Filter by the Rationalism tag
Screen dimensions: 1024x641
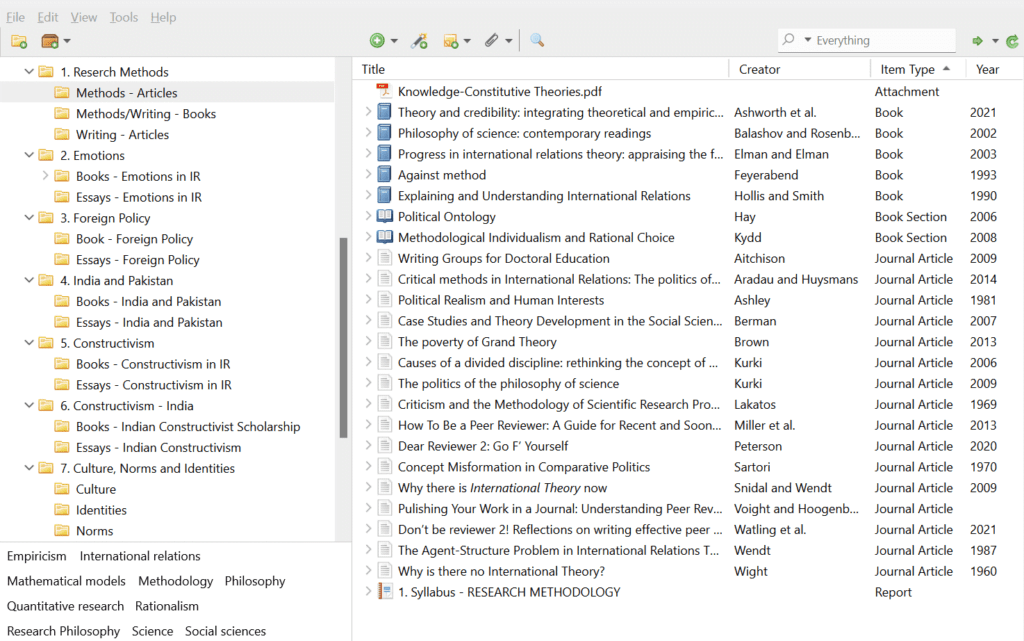click(x=167, y=606)
